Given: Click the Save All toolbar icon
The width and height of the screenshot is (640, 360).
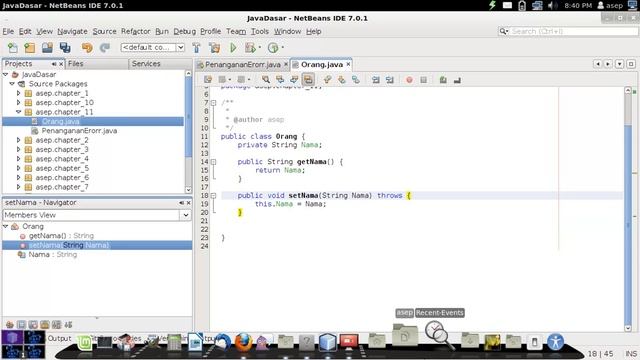Looking at the screenshot, I should point(65,48).
